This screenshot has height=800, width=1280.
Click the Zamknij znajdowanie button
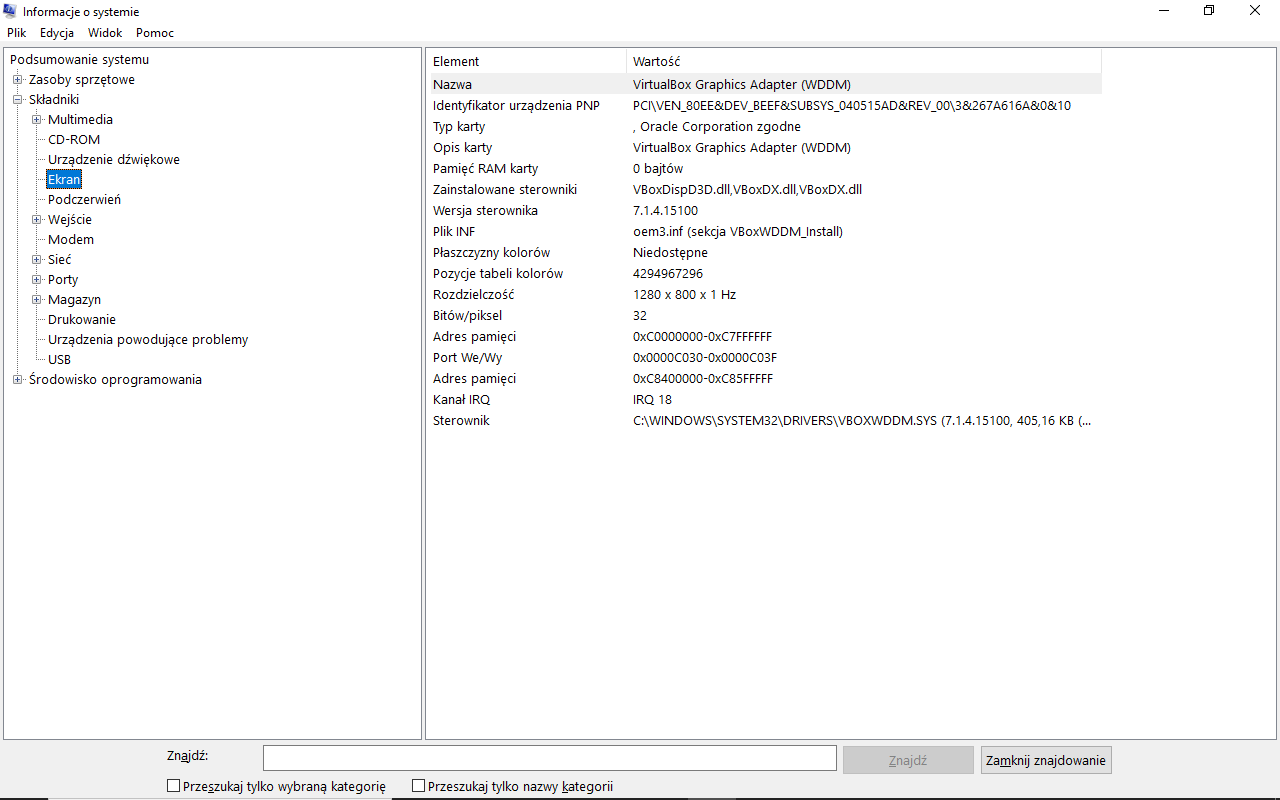point(1046,760)
